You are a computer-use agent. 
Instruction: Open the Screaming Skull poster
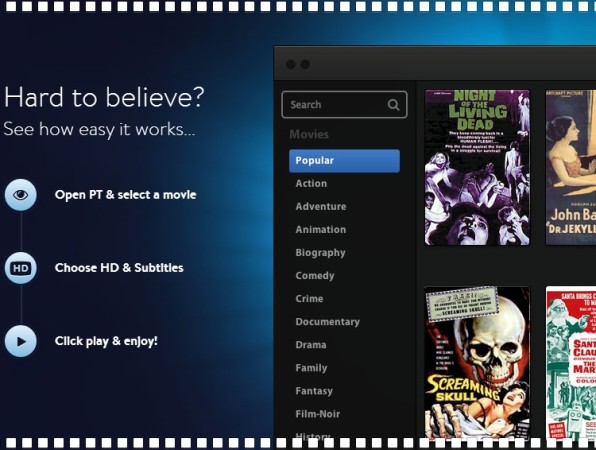click(477, 363)
